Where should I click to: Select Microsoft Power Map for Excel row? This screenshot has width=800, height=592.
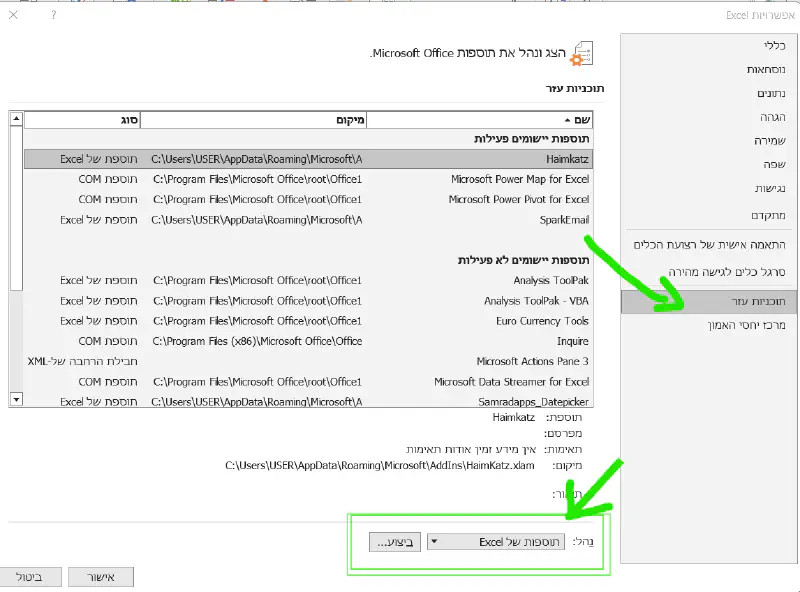coord(308,180)
